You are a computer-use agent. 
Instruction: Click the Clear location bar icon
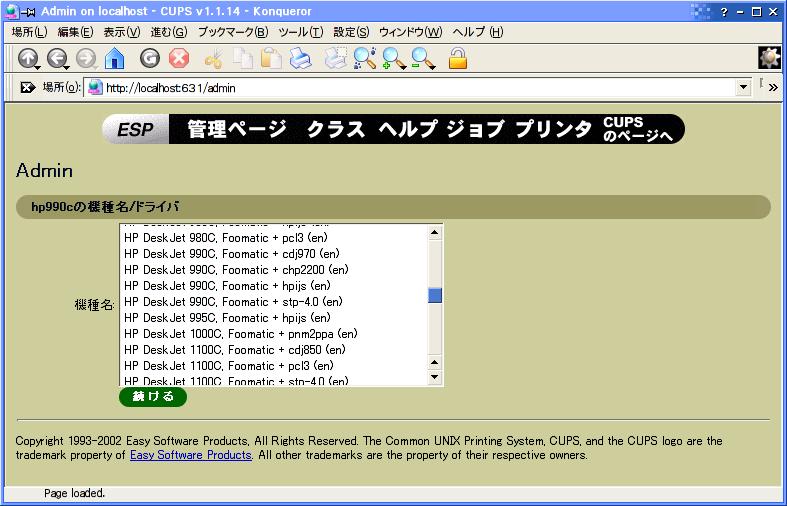pyautogui.click(x=28, y=88)
